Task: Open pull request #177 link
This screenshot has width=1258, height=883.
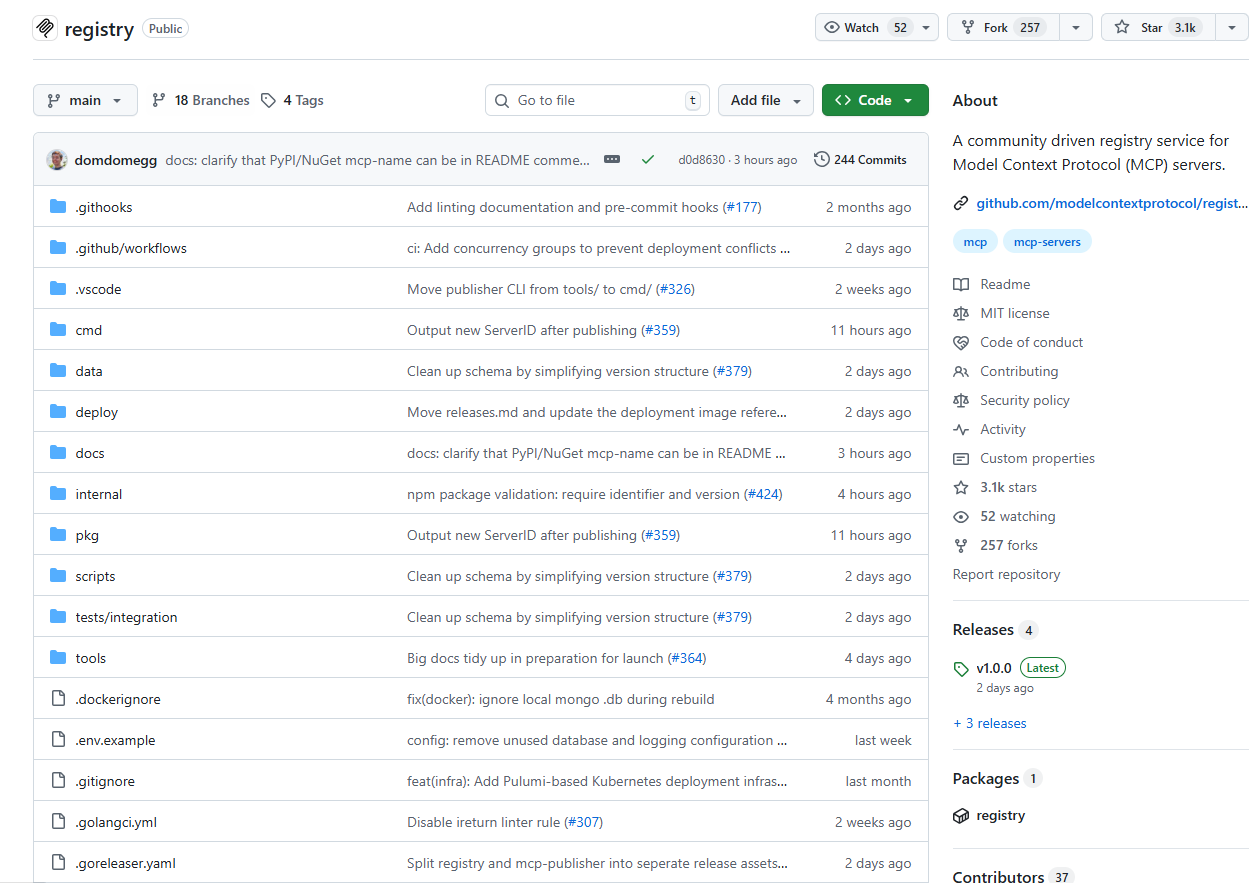Action: pyautogui.click(x=742, y=207)
